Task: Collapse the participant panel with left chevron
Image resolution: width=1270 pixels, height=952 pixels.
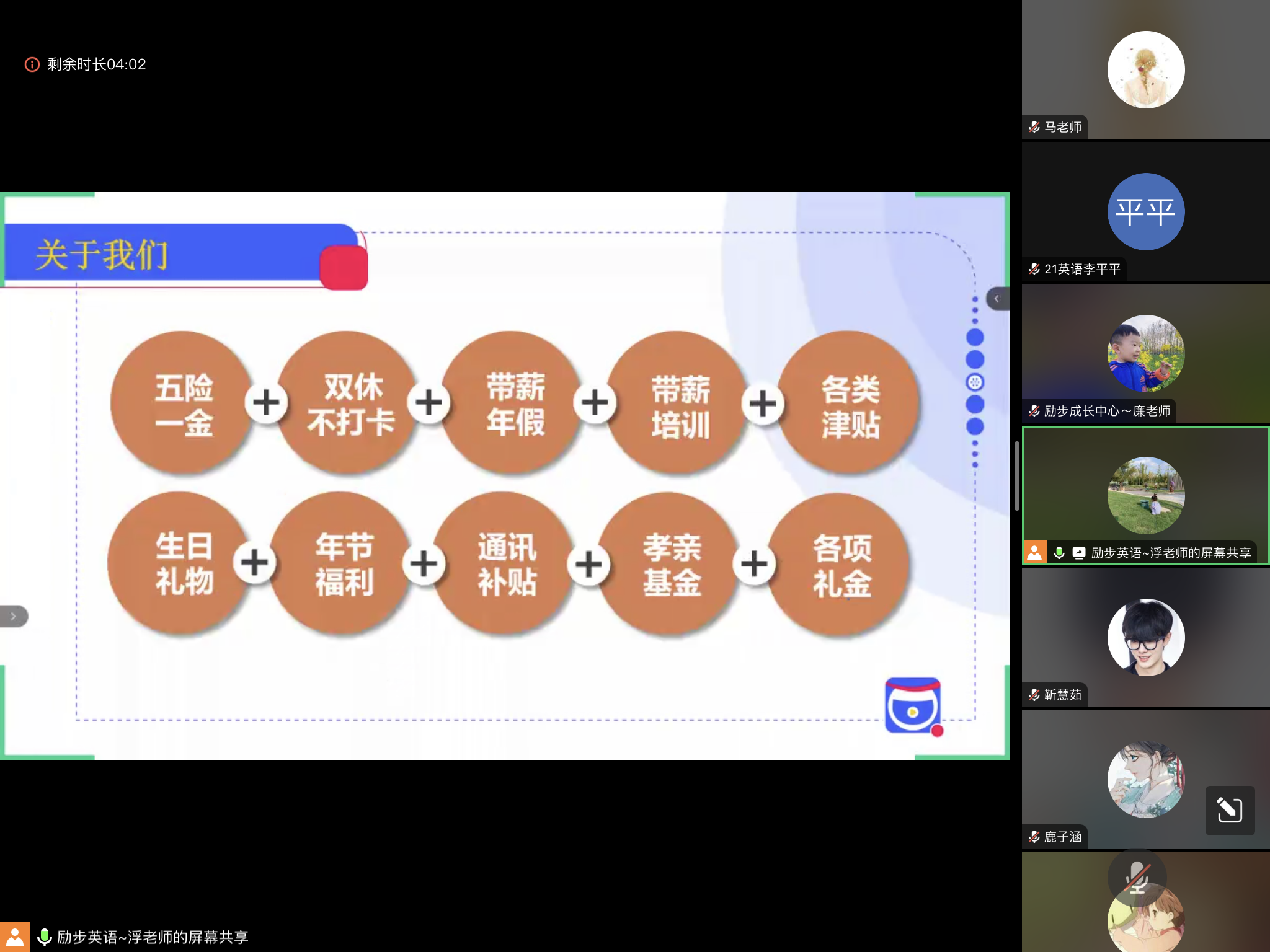Action: coord(997,299)
